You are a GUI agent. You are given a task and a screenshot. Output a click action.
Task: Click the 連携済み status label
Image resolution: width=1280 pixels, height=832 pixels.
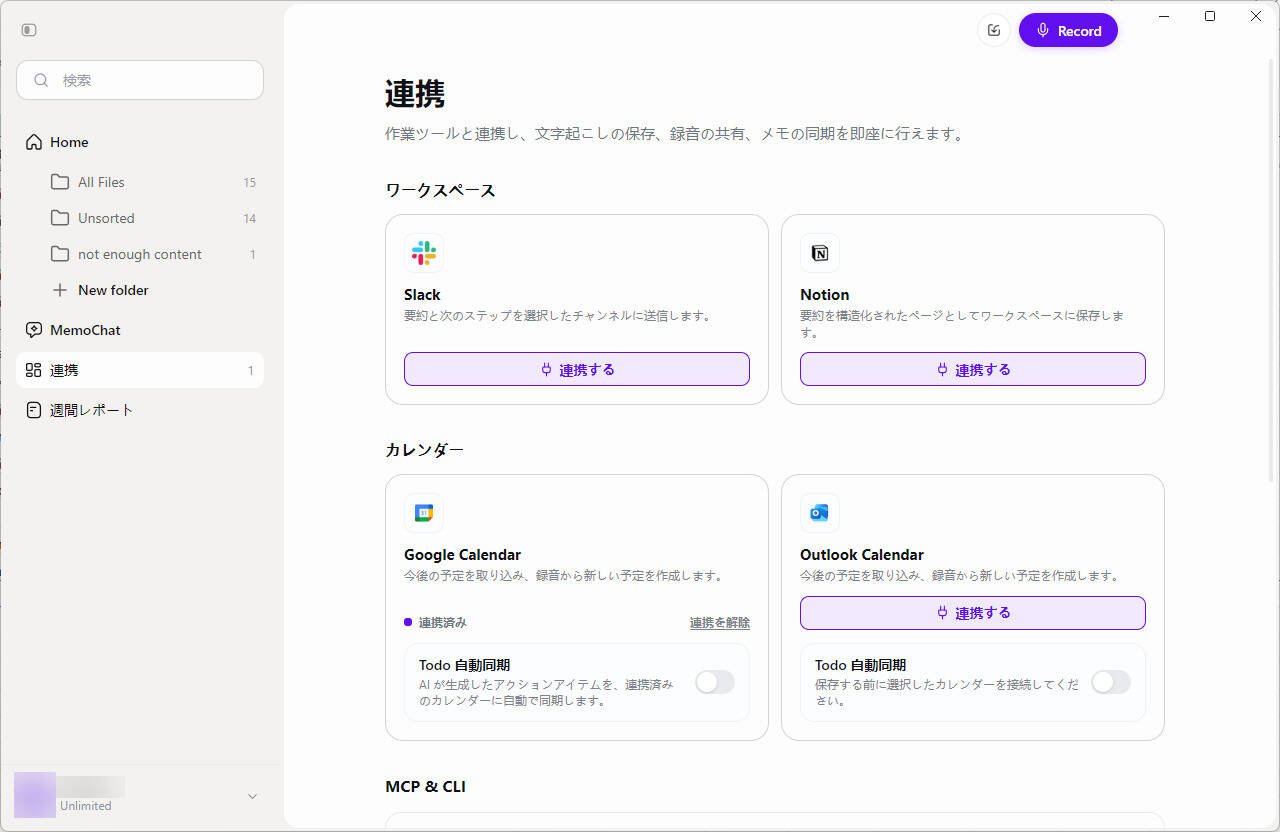[442, 622]
